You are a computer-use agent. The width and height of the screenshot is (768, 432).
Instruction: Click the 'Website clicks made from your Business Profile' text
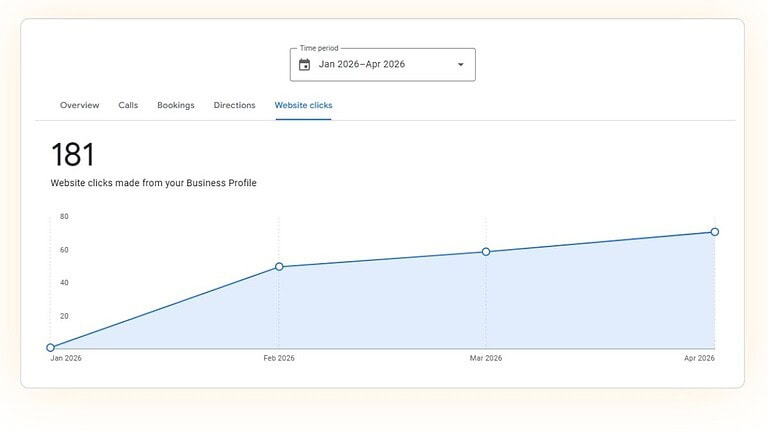(x=153, y=183)
